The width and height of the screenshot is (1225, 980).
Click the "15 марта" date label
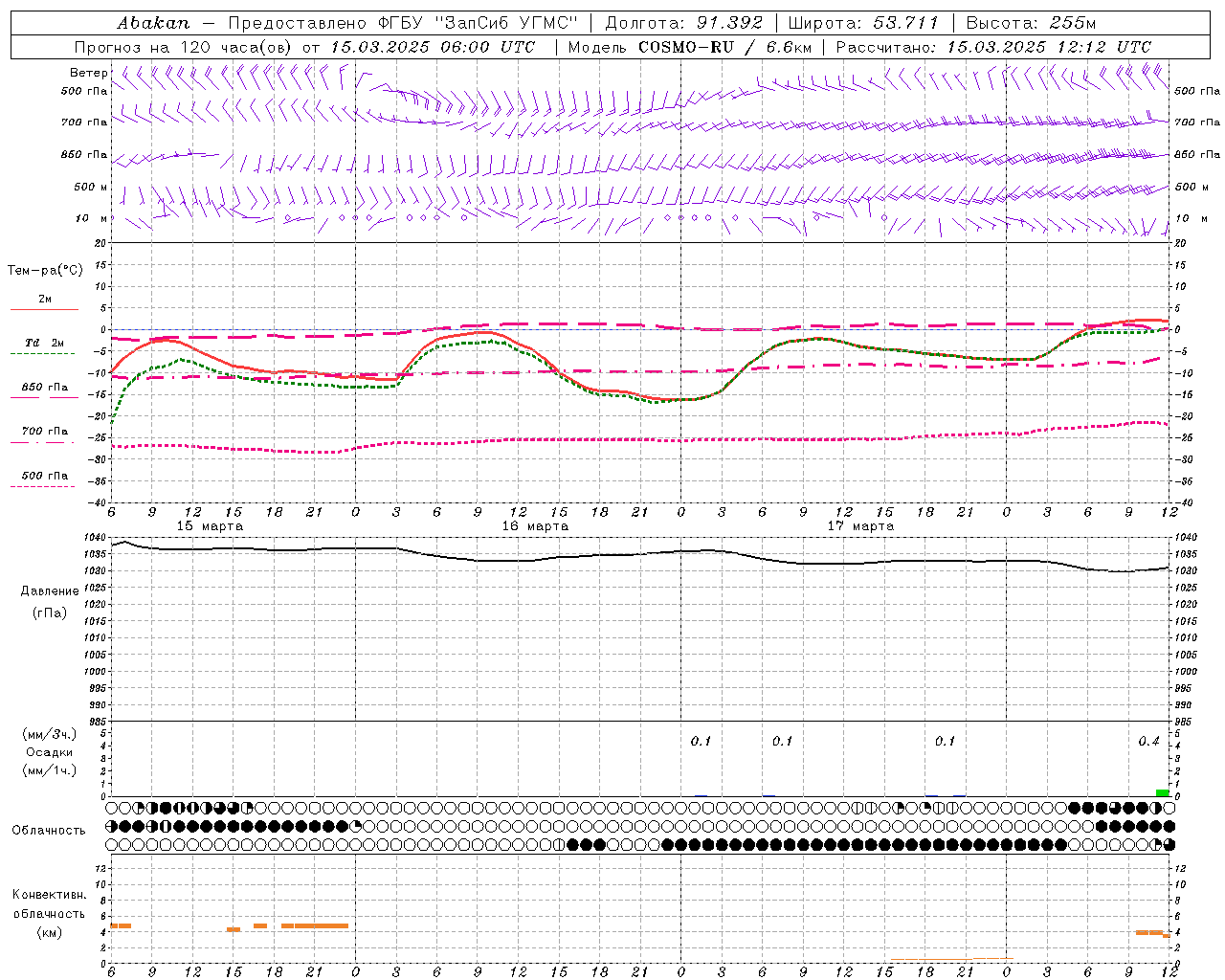(210, 526)
